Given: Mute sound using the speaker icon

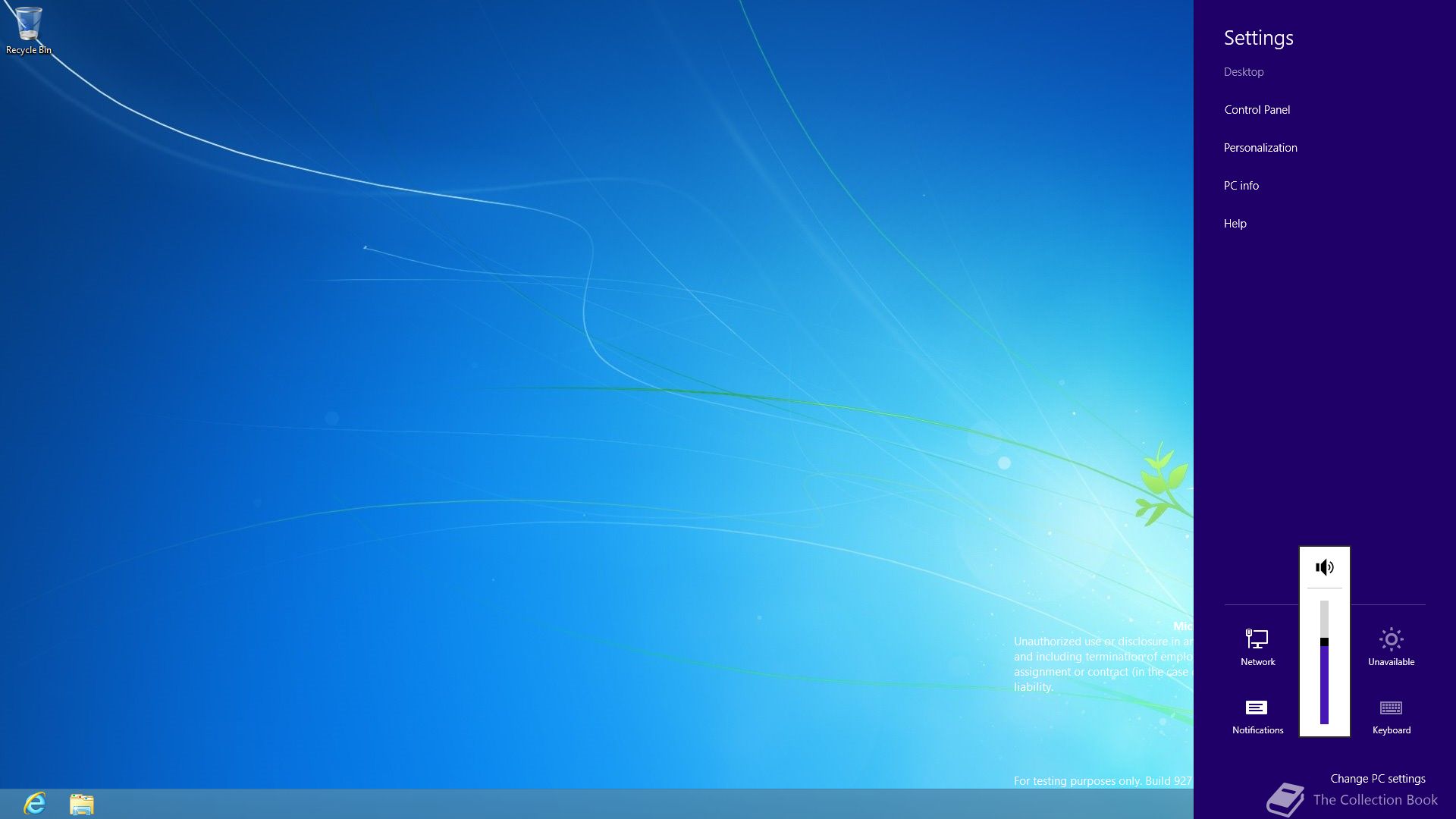Looking at the screenshot, I should point(1324,567).
